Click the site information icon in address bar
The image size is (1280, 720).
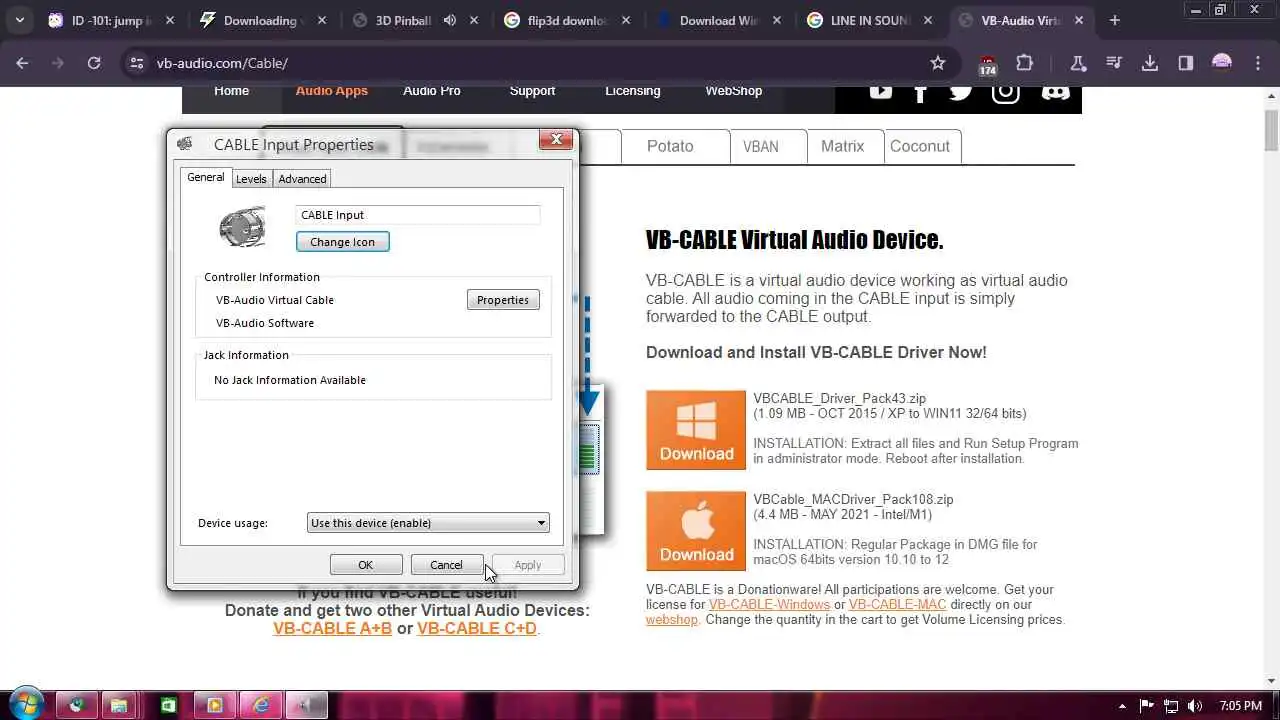tap(137, 63)
